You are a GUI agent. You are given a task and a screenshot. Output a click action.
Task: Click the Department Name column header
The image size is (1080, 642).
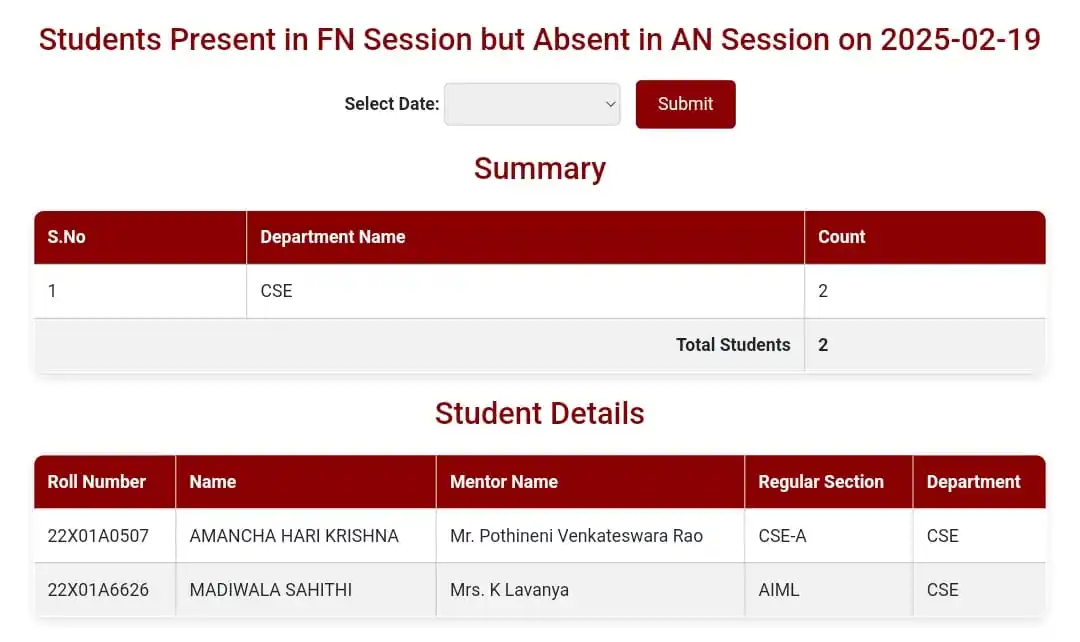[526, 237]
